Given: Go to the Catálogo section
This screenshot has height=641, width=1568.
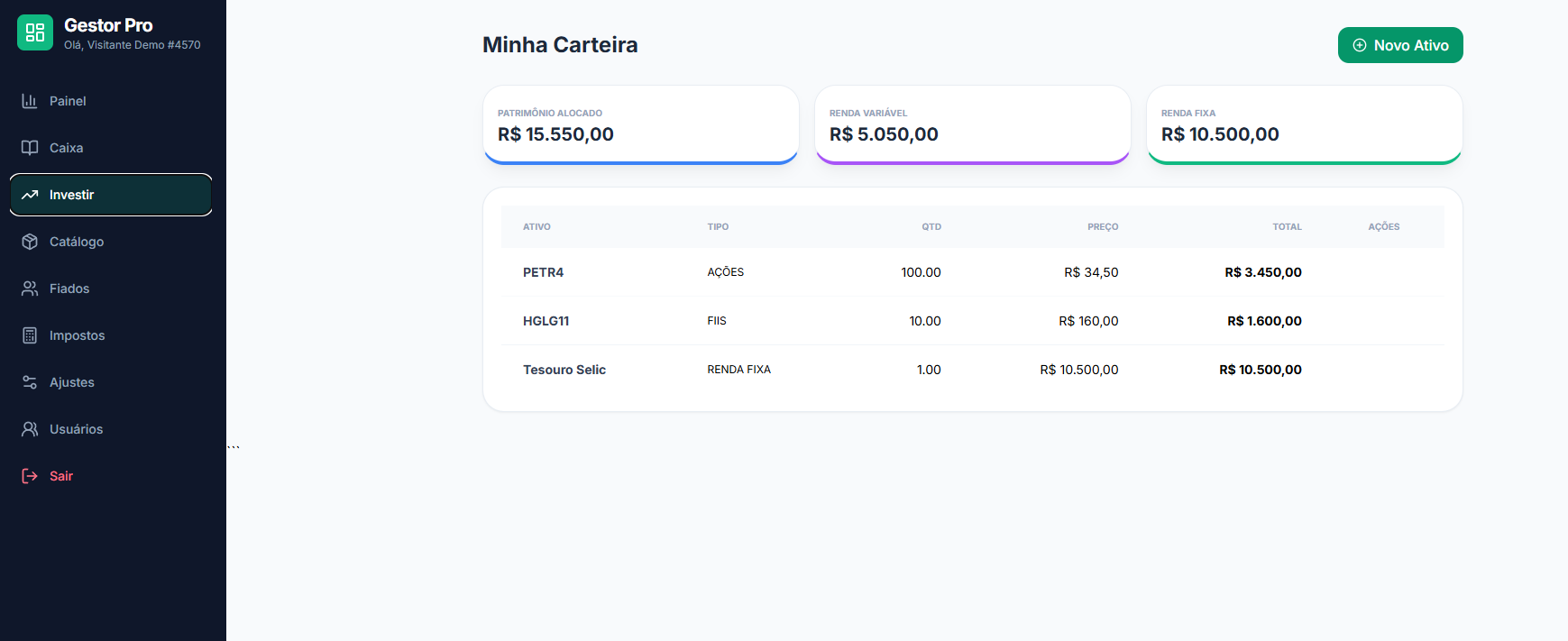Looking at the screenshot, I should click(x=77, y=242).
